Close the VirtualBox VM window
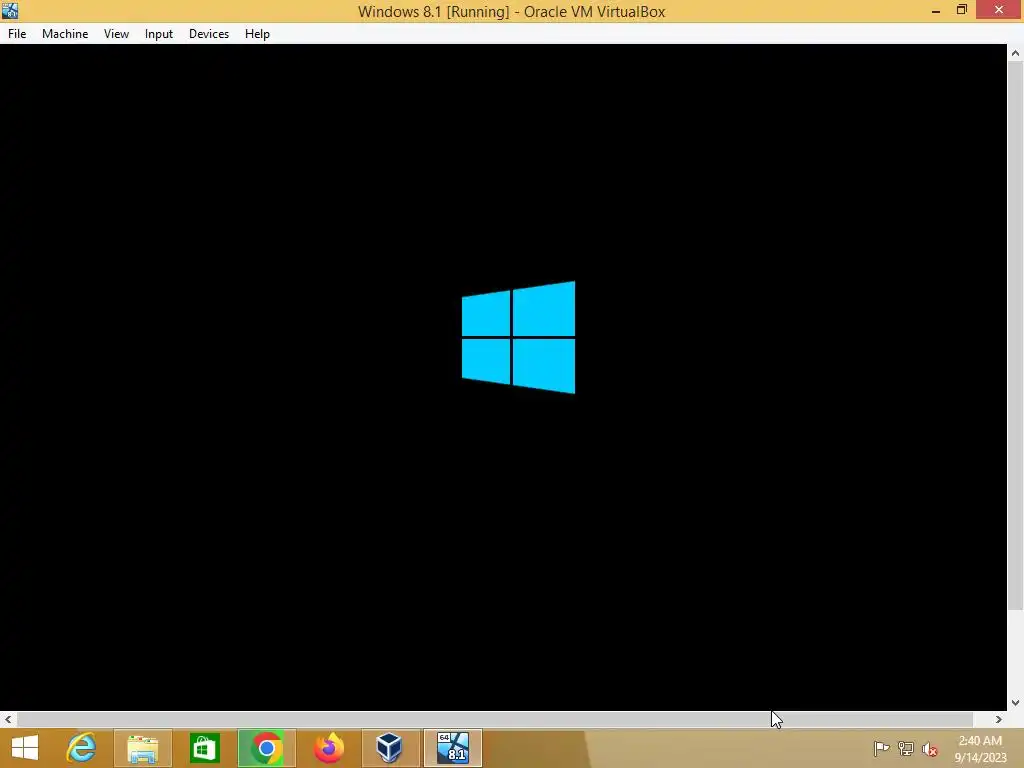This screenshot has width=1024, height=768. pyautogui.click(x=999, y=10)
